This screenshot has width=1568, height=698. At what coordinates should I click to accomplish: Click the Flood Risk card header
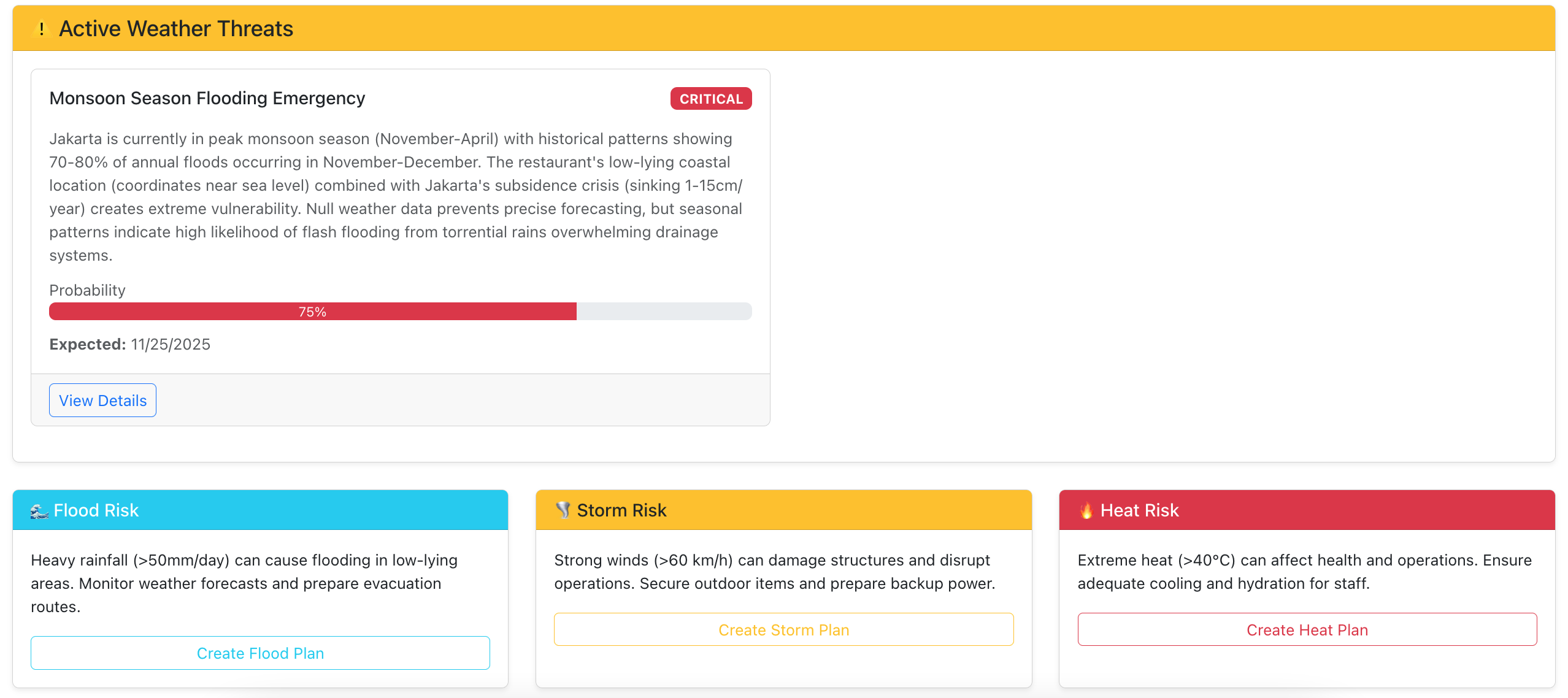(x=260, y=510)
